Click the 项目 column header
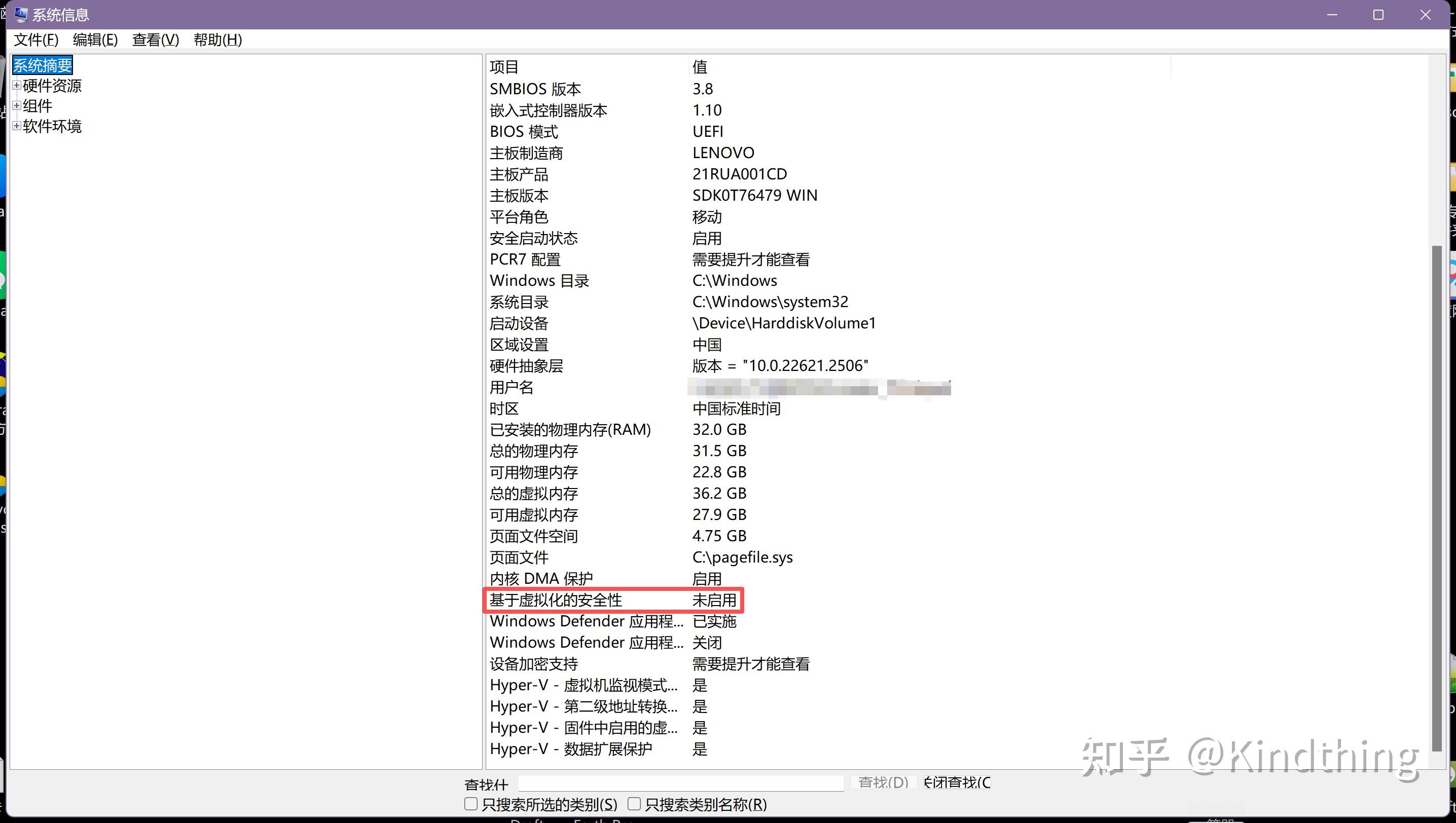Image resolution: width=1456 pixels, height=823 pixels. tap(504, 66)
